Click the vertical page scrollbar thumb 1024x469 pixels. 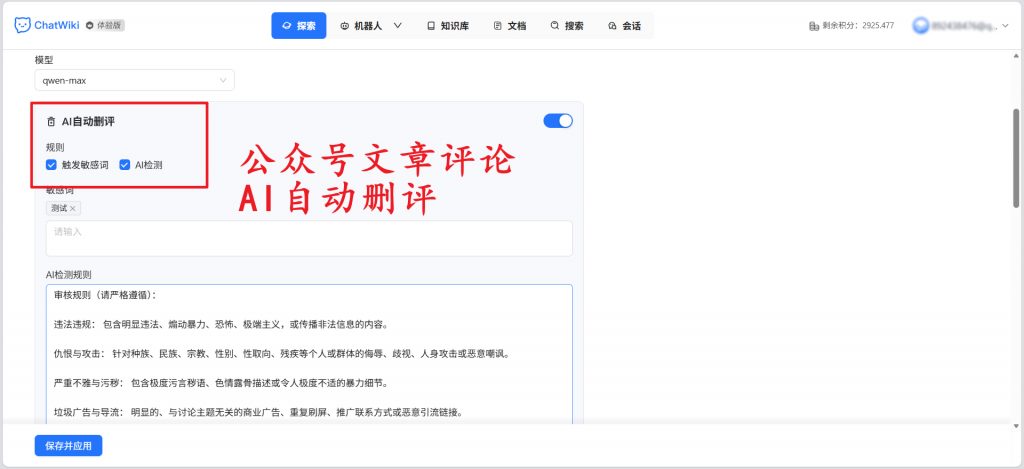pos(1016,158)
